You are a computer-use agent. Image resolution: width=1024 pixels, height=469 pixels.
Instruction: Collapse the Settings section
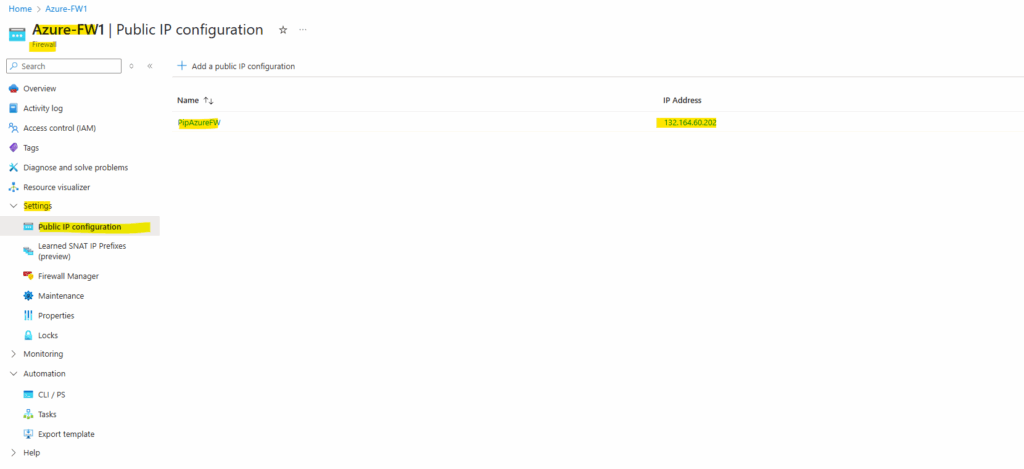(x=38, y=206)
